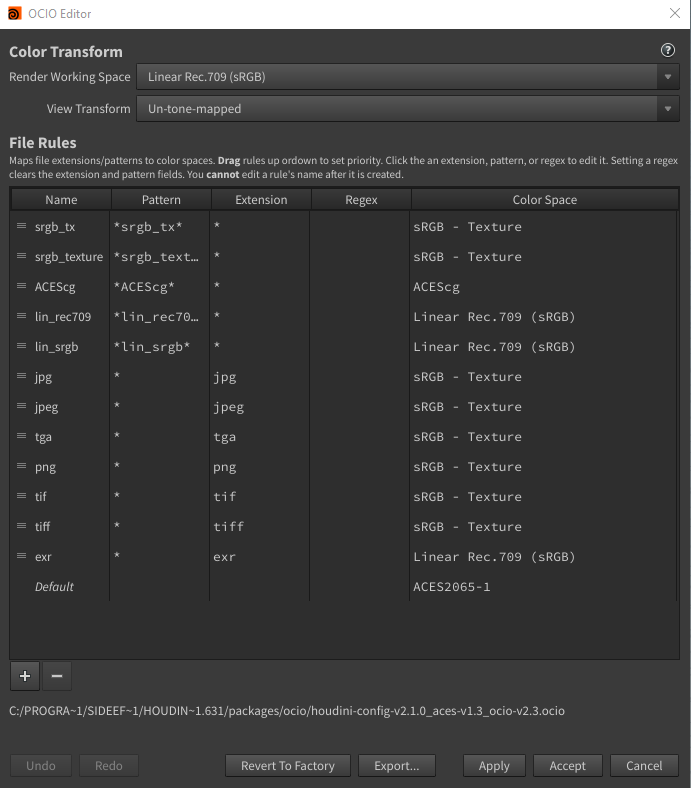Open the View Transform dropdown

pyautogui.click(x=408, y=109)
